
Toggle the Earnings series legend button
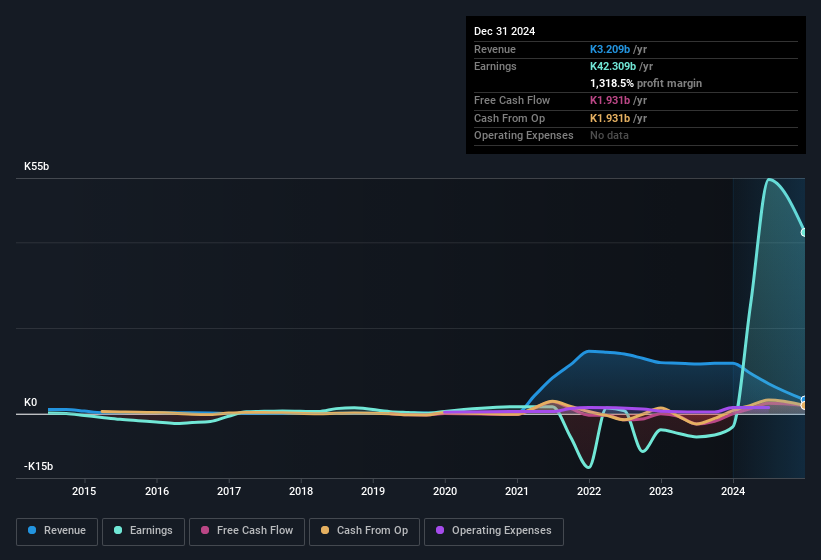coord(143,531)
